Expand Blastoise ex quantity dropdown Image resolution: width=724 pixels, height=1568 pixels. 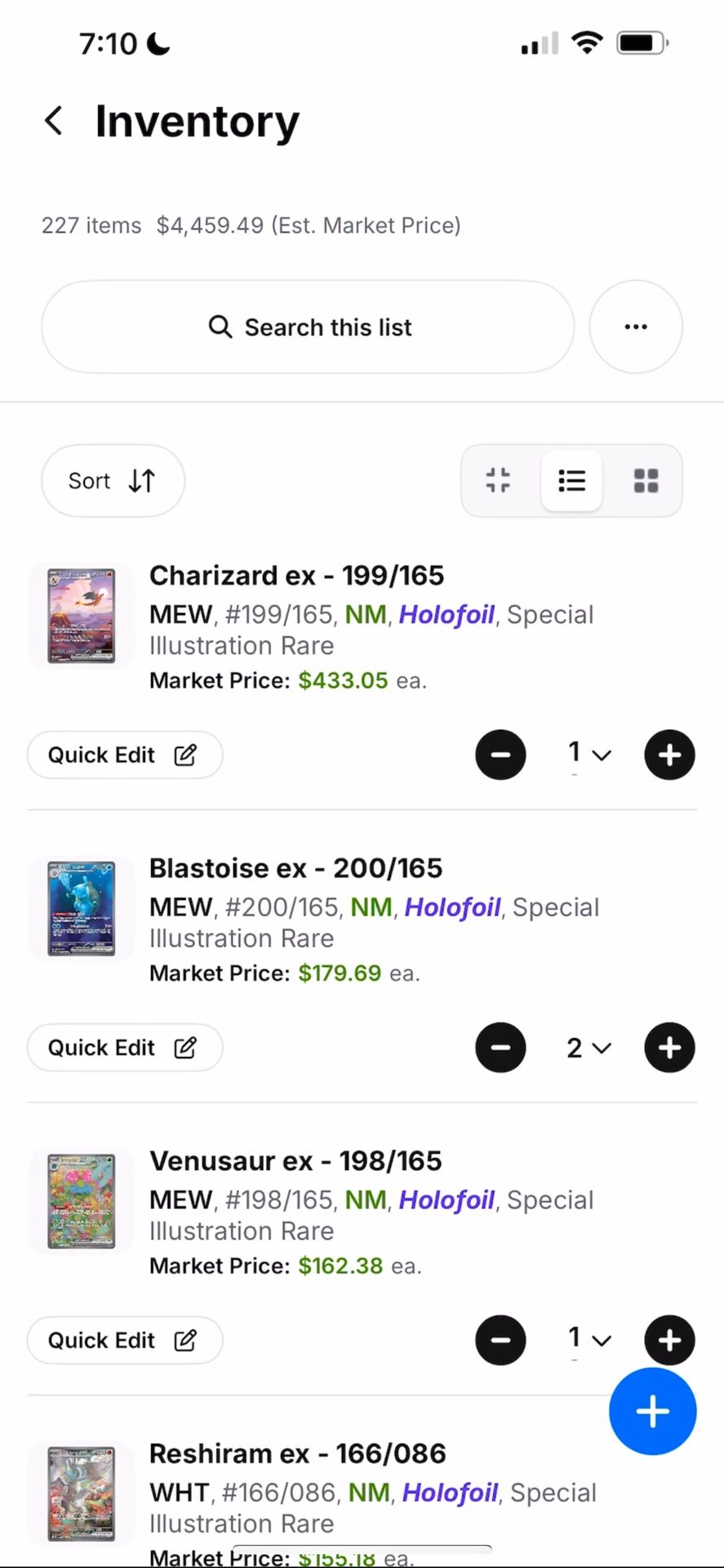pyautogui.click(x=589, y=1048)
